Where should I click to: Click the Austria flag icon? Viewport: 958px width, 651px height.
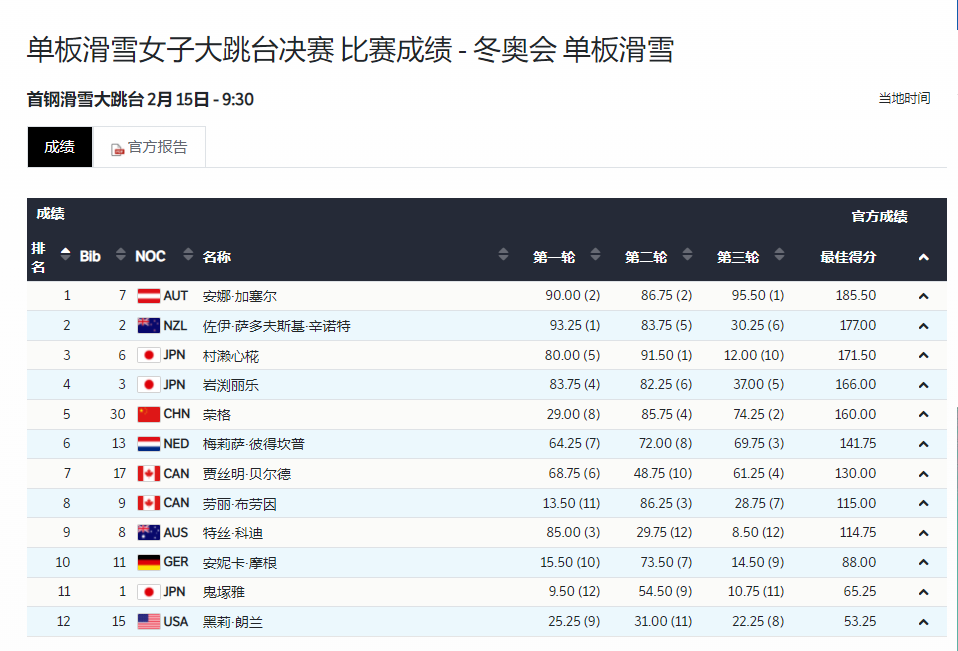(148, 296)
